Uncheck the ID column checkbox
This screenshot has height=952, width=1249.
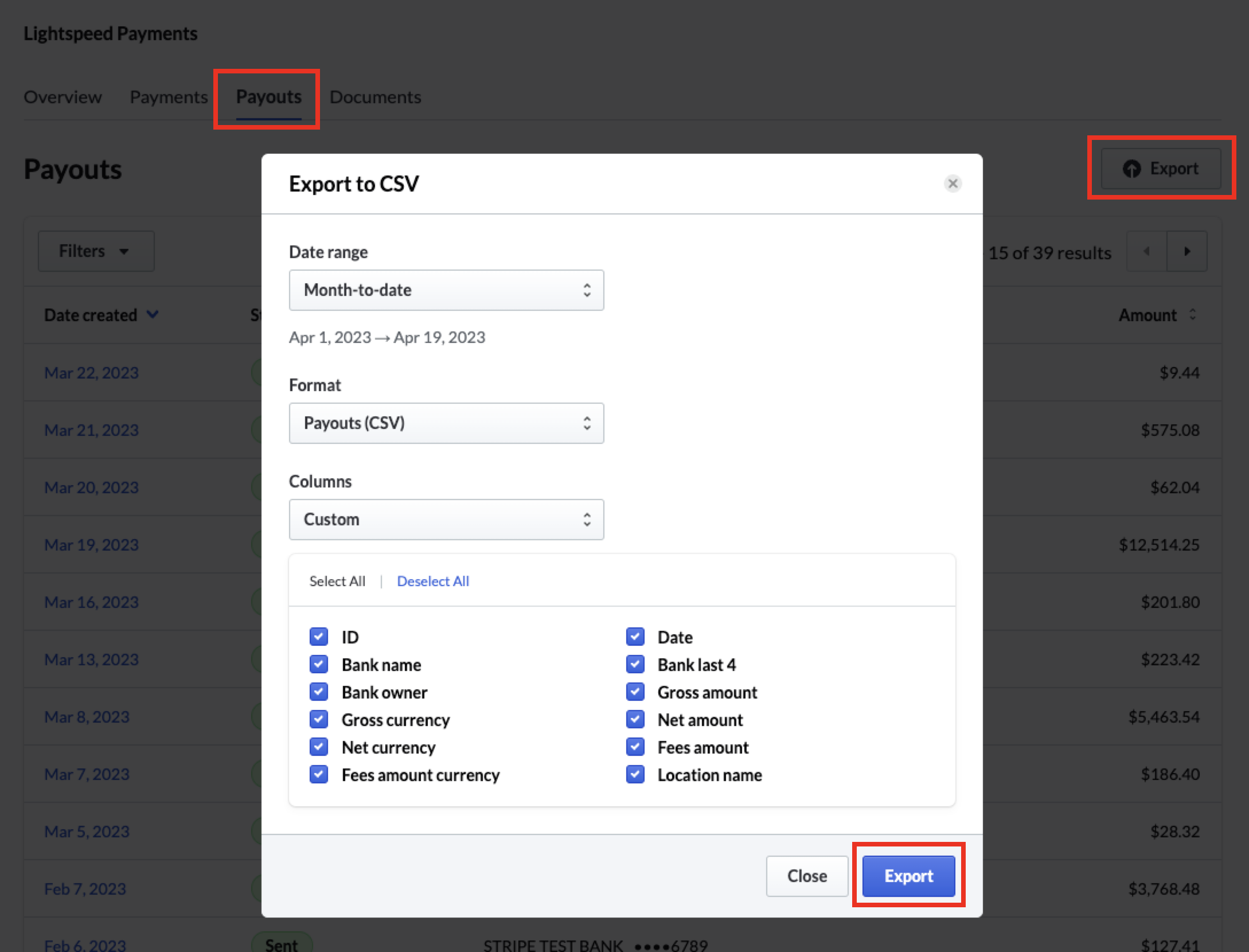click(x=319, y=637)
